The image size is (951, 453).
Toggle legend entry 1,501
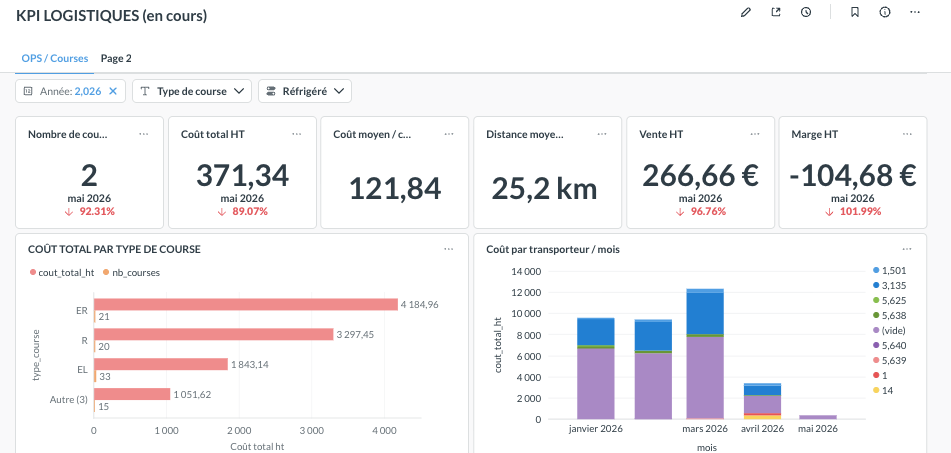[889, 270]
